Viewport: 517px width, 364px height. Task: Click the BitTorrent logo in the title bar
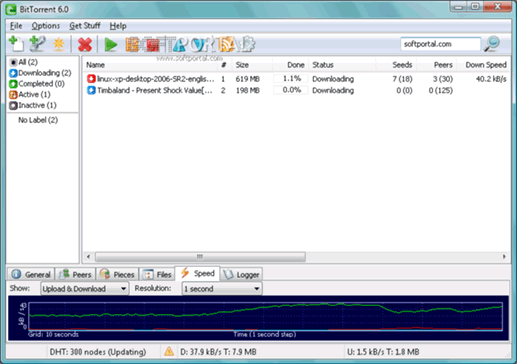pos(11,9)
